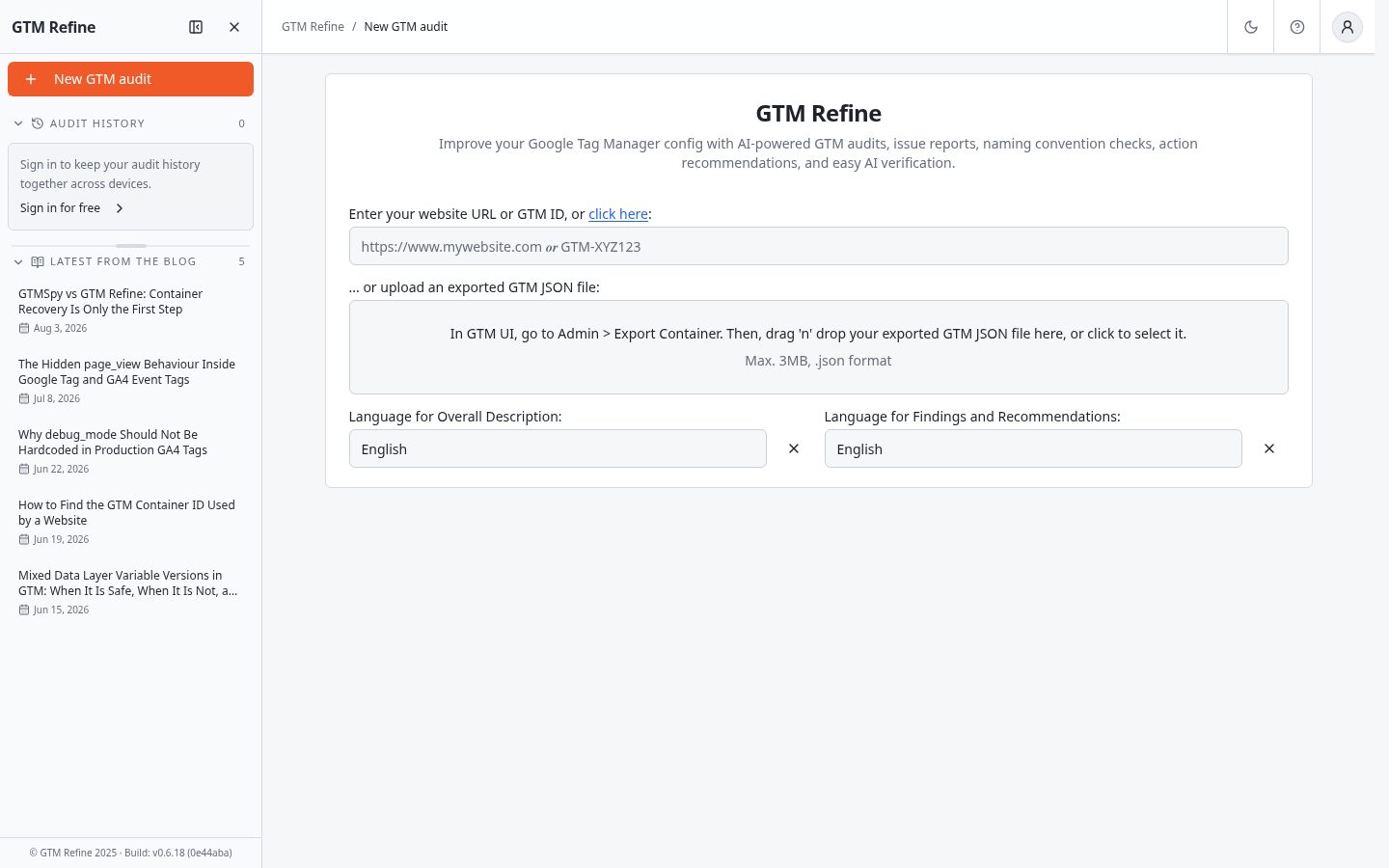Close the GTM Refine sidebar
Screen dimensions: 1389x868
pyautogui.click(x=234, y=27)
